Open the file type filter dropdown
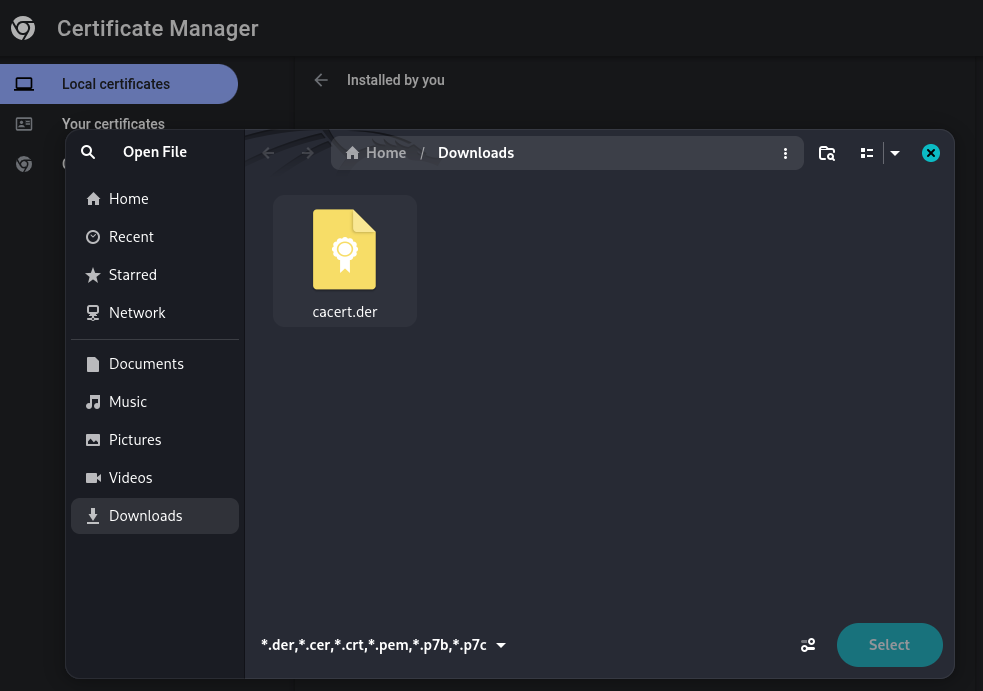 pos(384,645)
